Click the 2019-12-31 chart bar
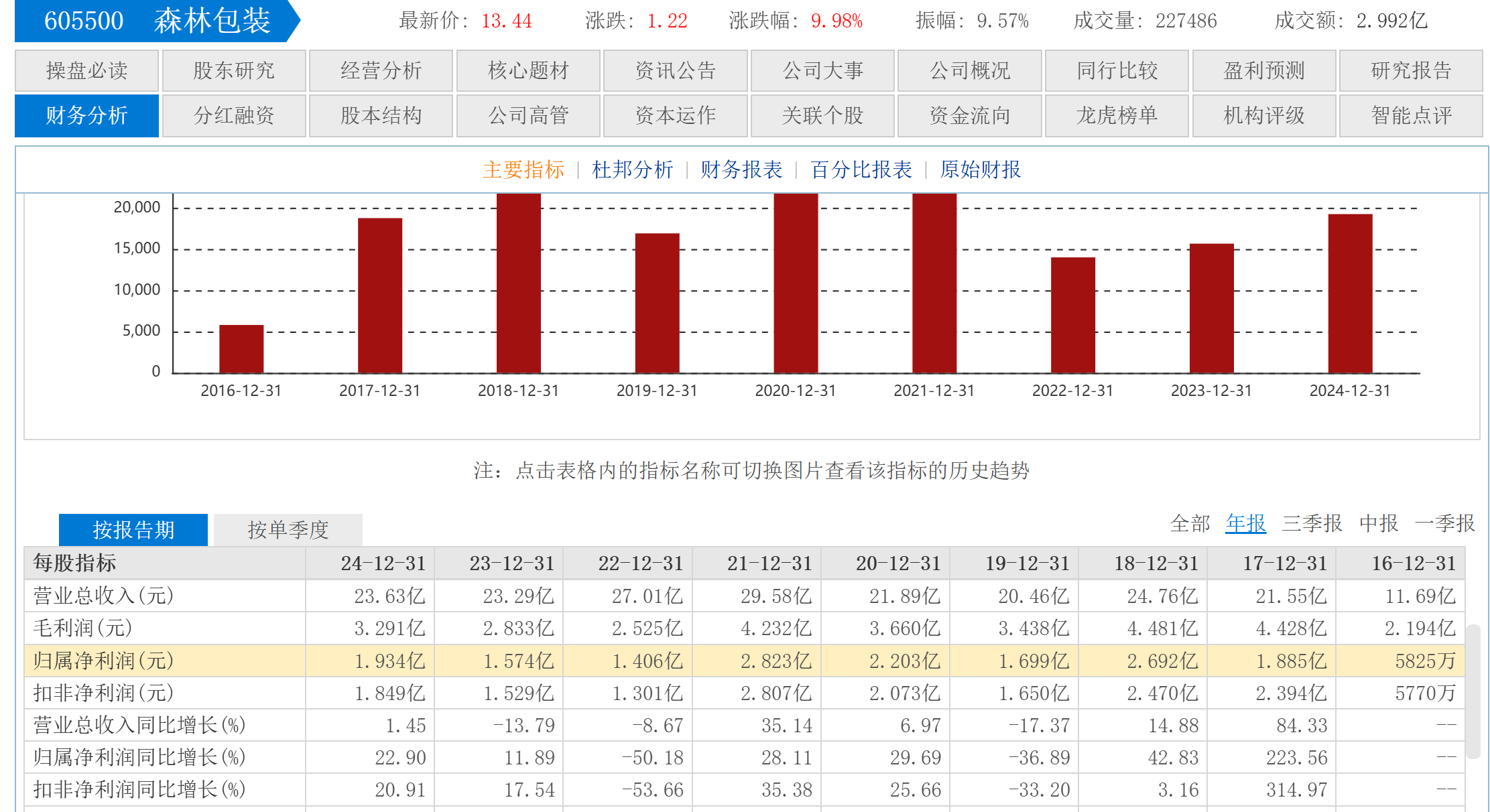1490x812 pixels. [x=657, y=303]
